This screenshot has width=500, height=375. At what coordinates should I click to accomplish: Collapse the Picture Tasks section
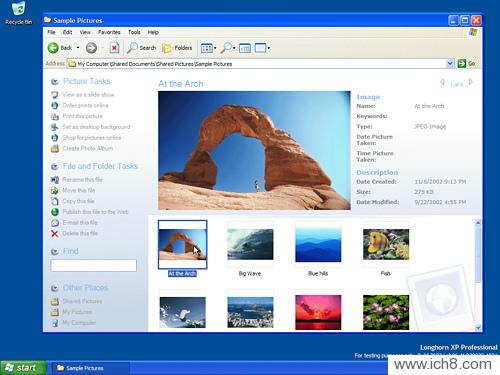coord(55,82)
